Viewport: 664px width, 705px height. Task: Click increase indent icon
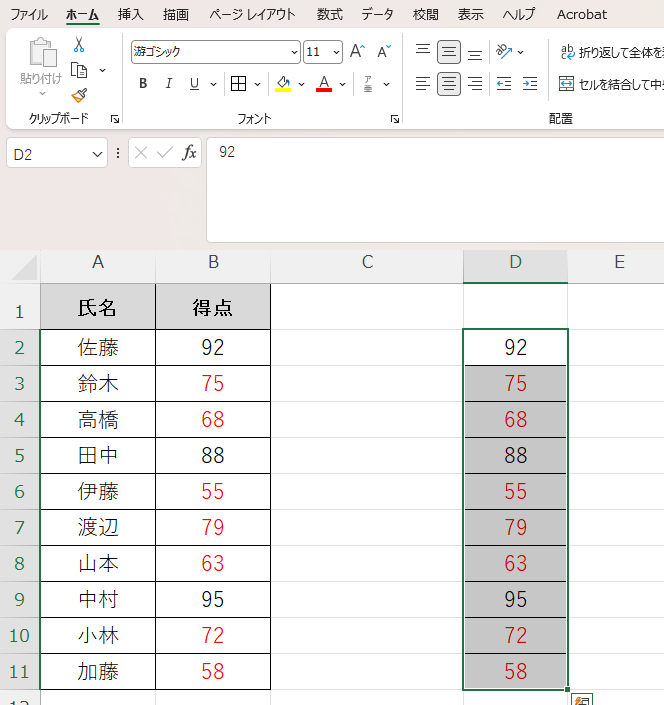pyautogui.click(x=530, y=84)
